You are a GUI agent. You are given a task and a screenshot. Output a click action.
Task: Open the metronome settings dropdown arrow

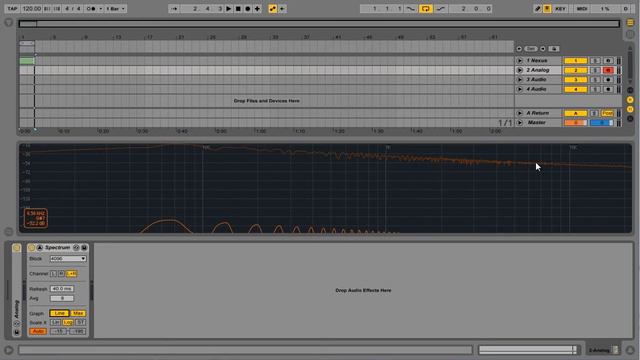click(x=101, y=9)
